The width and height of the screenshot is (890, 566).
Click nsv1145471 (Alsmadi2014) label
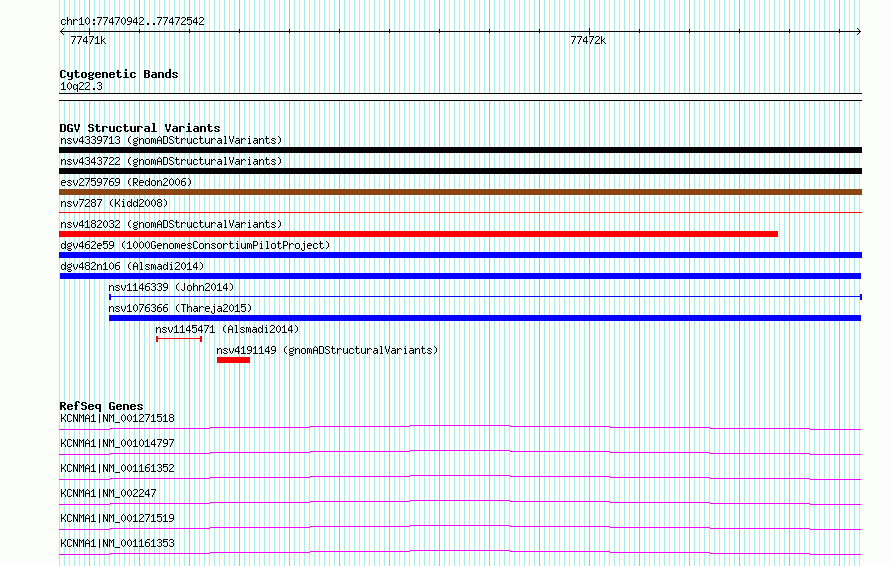[227, 329]
